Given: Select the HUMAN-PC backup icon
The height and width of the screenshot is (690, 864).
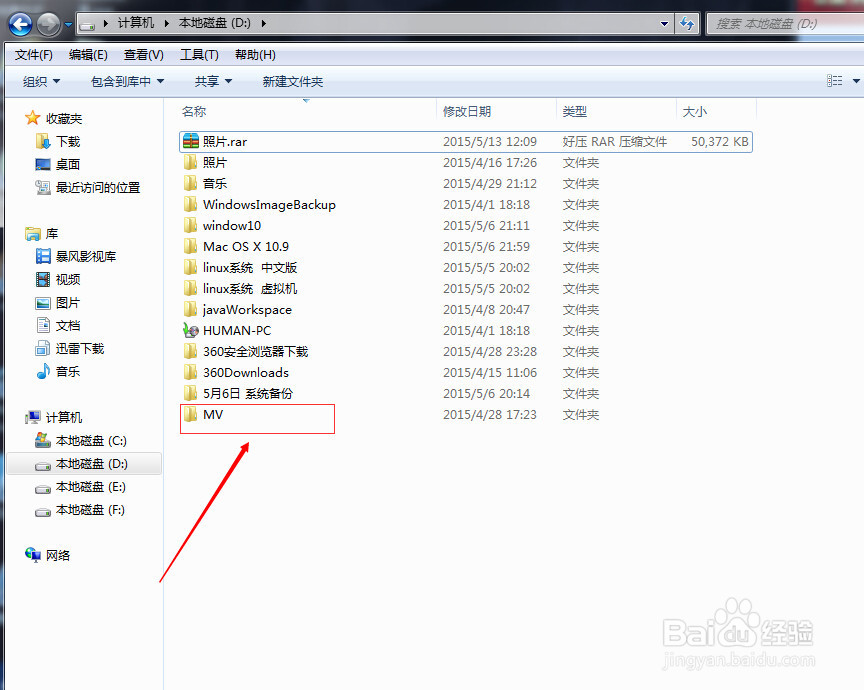Looking at the screenshot, I should pyautogui.click(x=191, y=330).
